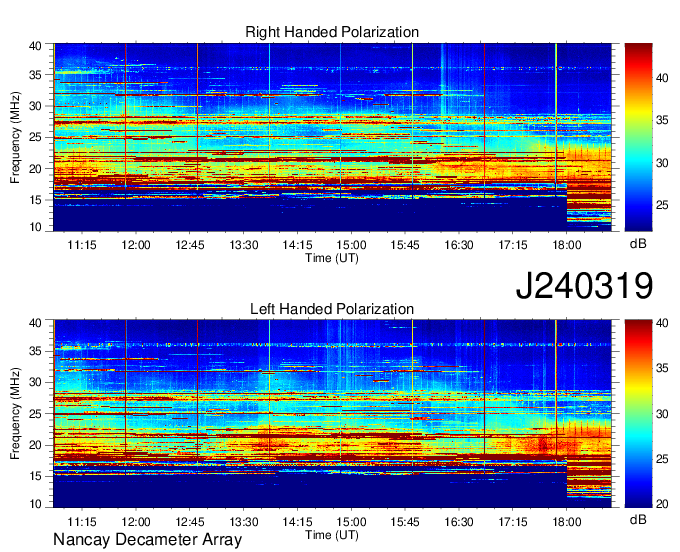
Task: Click the 40 MHz frequency tick of the Right Handed plot
Action: [36, 46]
